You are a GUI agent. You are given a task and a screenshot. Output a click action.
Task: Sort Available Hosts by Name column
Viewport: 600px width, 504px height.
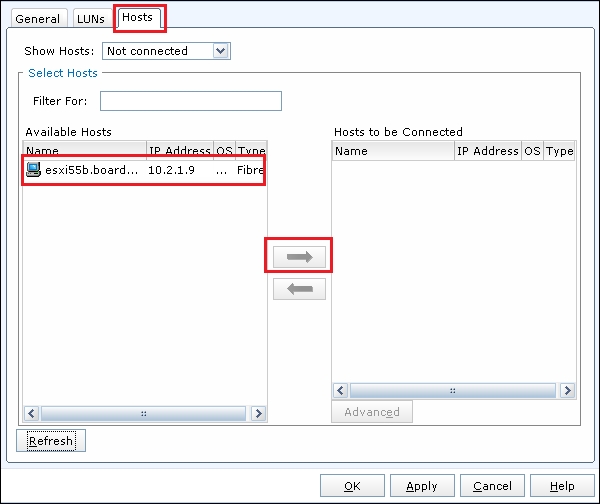click(85, 149)
